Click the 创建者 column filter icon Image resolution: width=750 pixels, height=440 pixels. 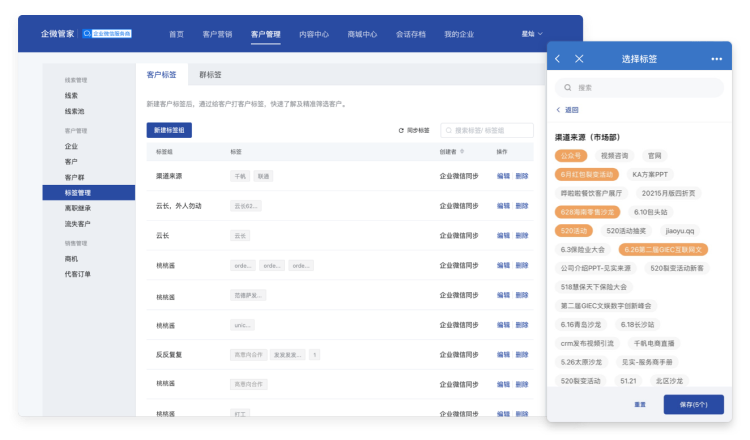pos(463,152)
